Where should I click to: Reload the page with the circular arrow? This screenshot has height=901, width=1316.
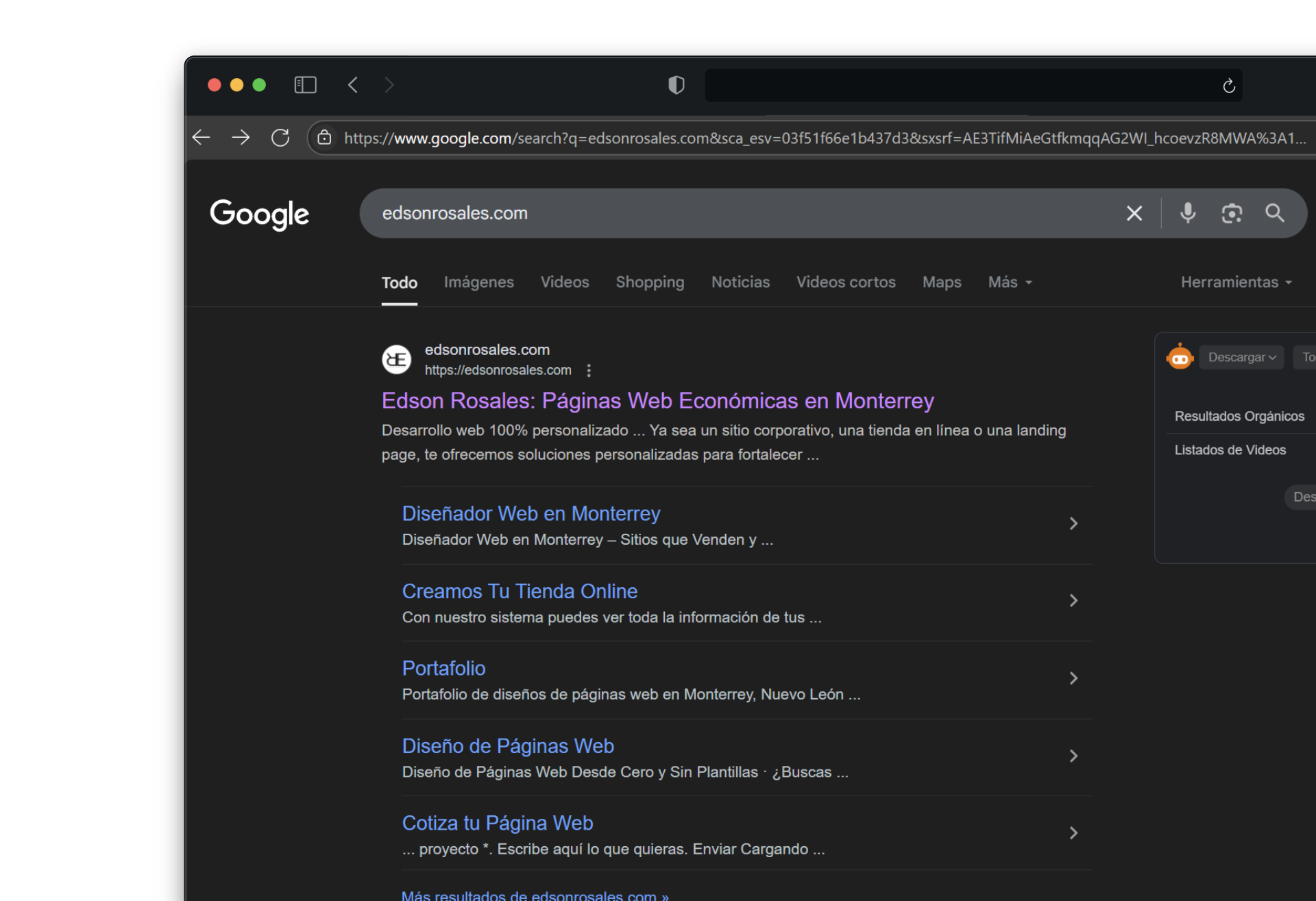(280, 138)
